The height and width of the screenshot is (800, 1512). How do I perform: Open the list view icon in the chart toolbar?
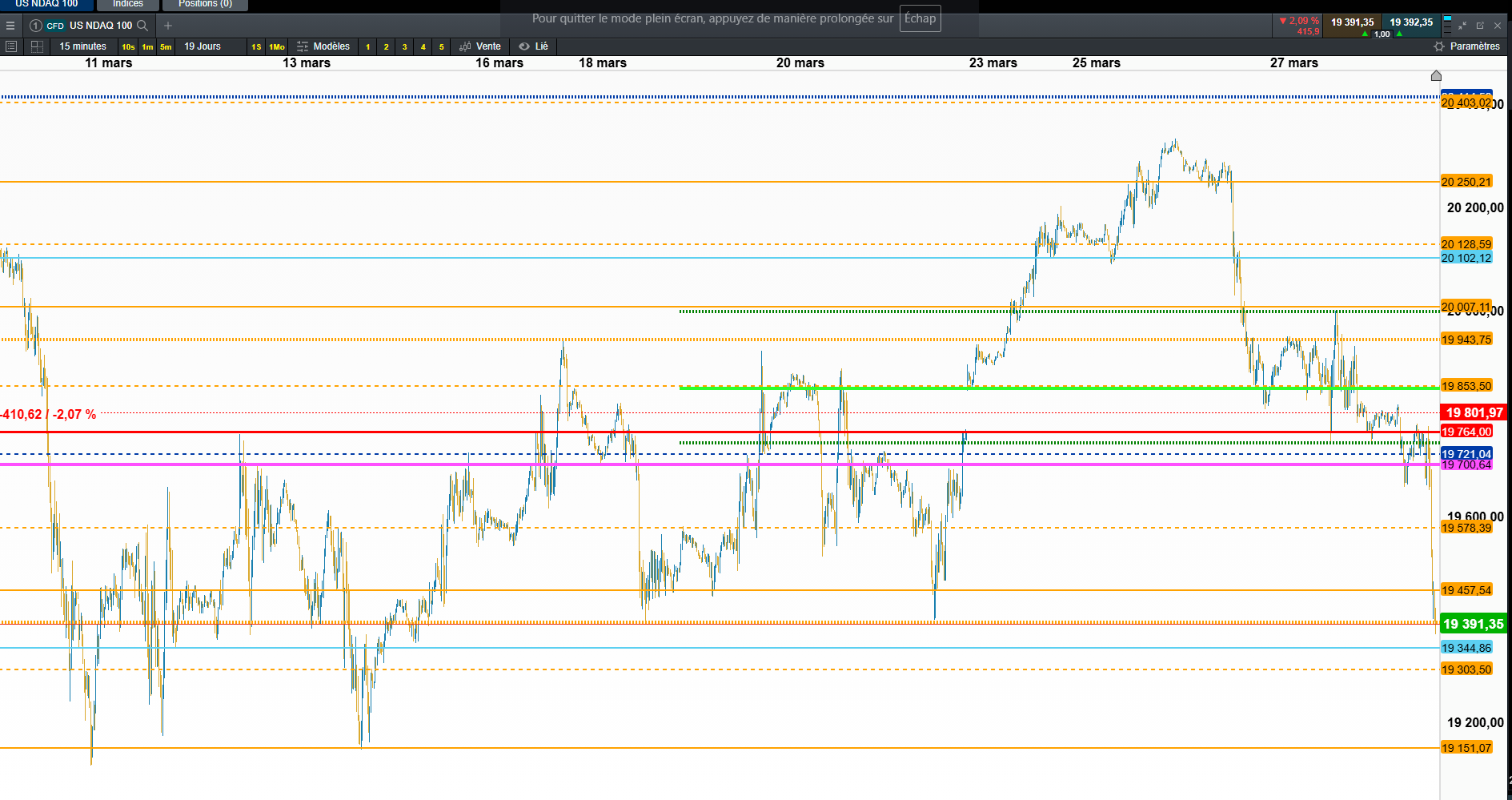pos(11,46)
